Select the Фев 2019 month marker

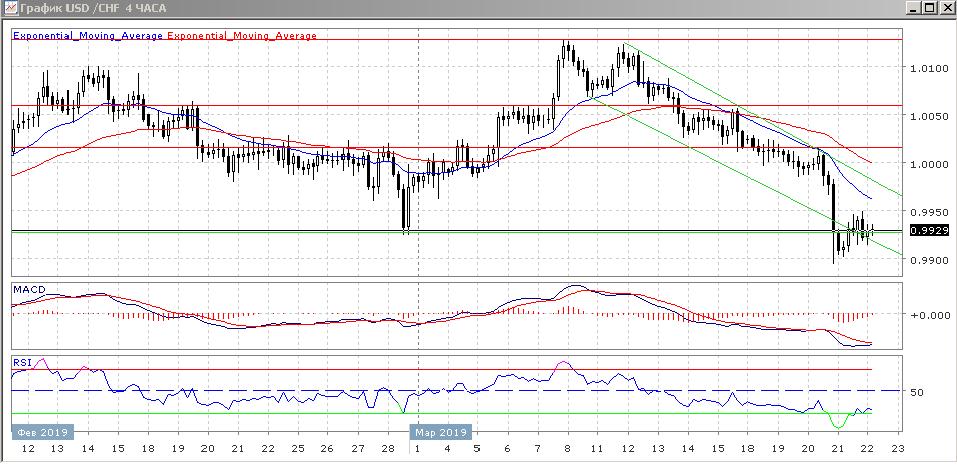[x=40, y=432]
